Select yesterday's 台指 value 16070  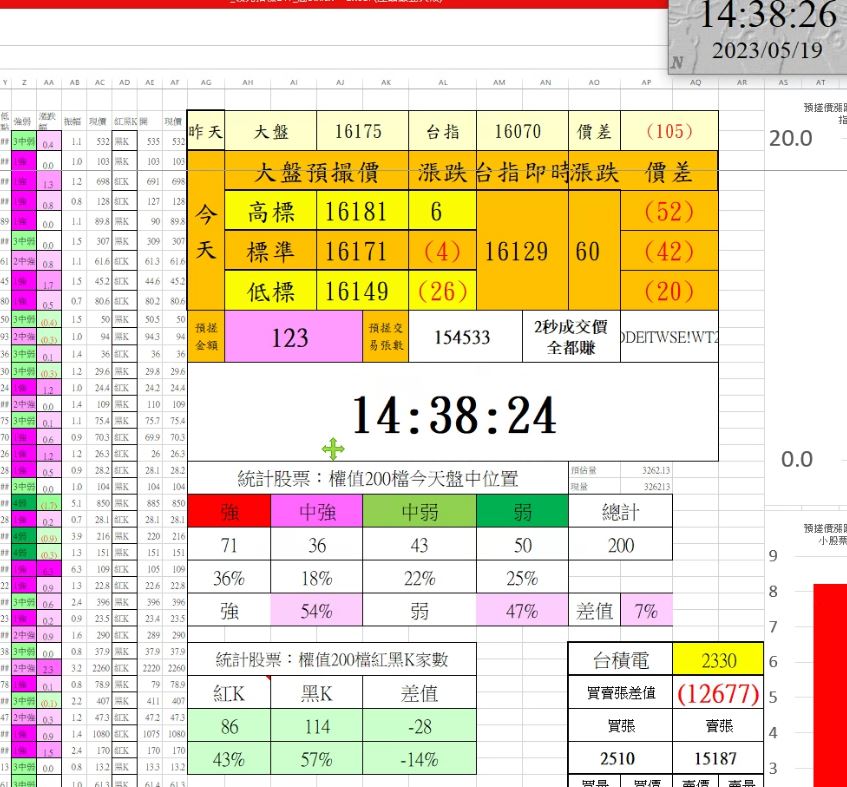click(522, 131)
